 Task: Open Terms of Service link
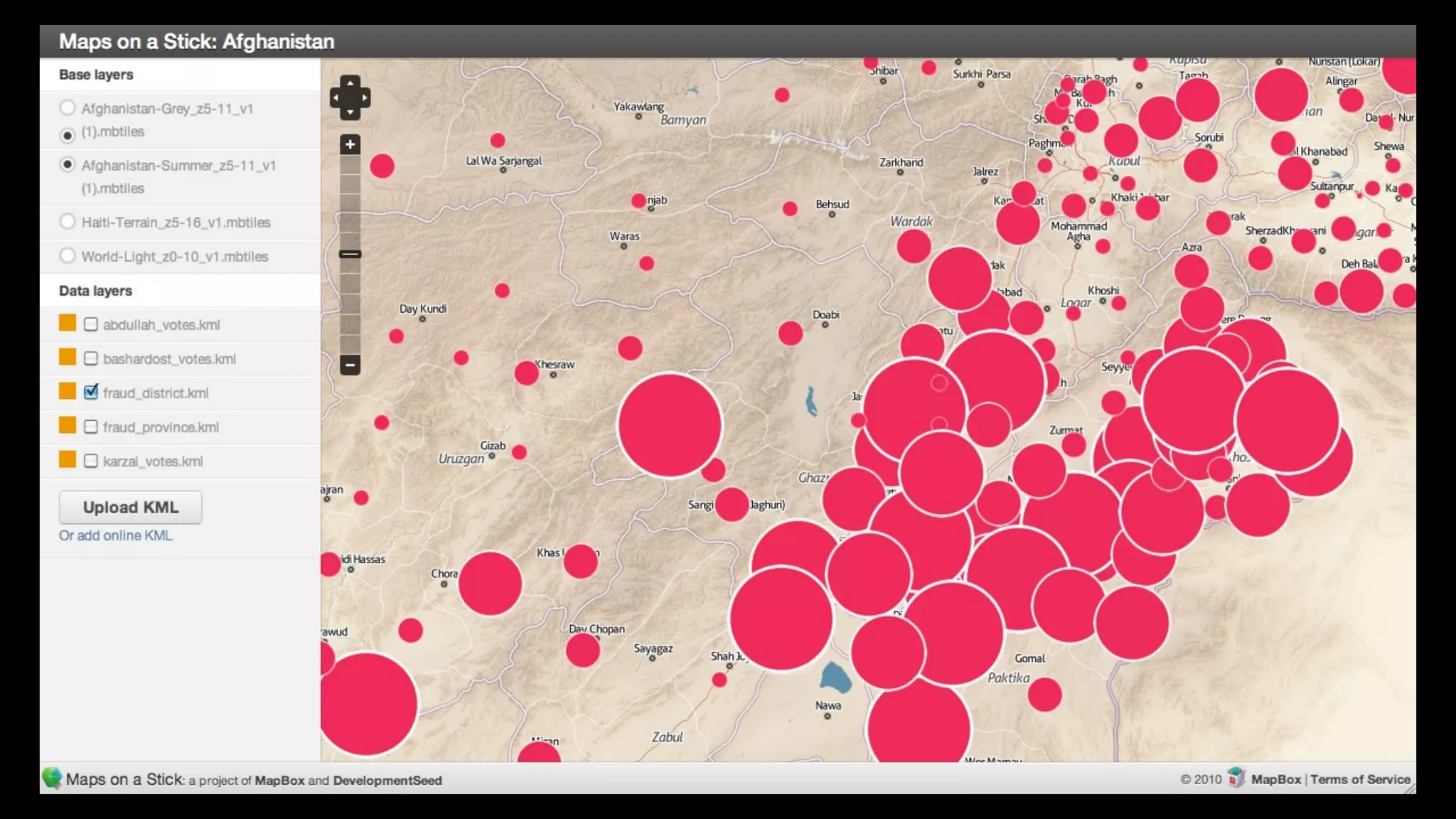1359,779
